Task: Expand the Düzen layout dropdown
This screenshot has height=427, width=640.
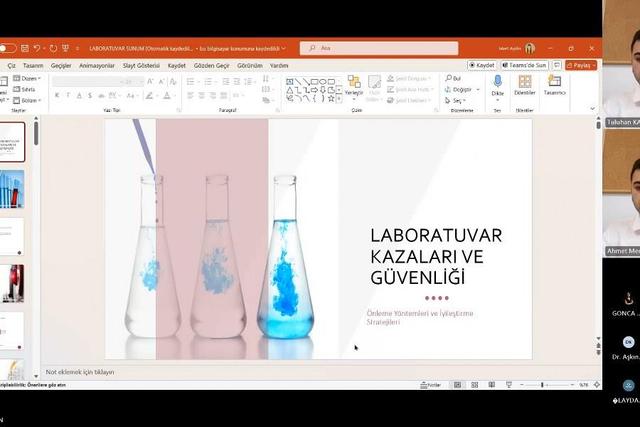Action: 29,78
